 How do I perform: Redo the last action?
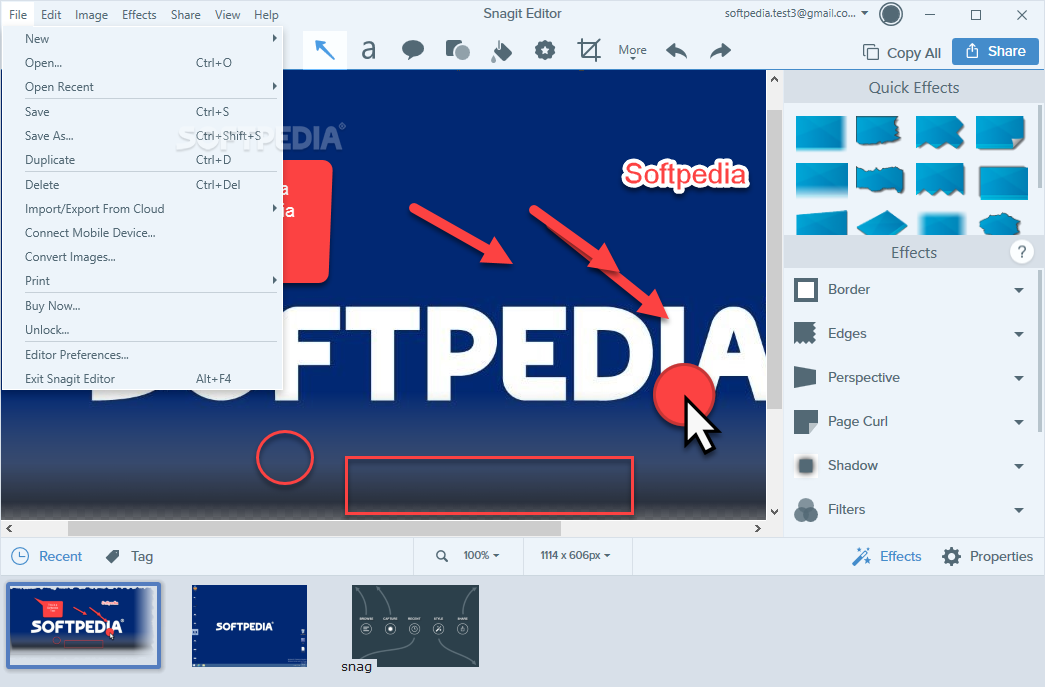pos(720,51)
